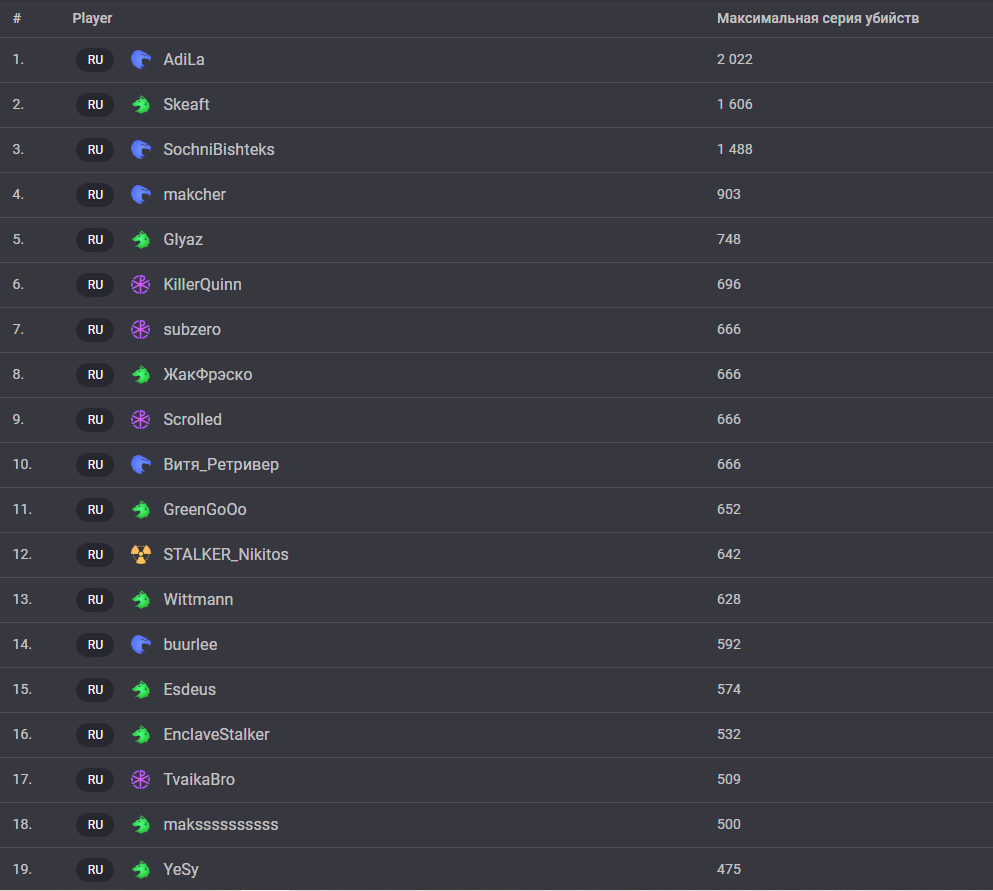The image size is (993, 891).
Task: Select the ЖакФрэско player name
Action: click(x=207, y=375)
